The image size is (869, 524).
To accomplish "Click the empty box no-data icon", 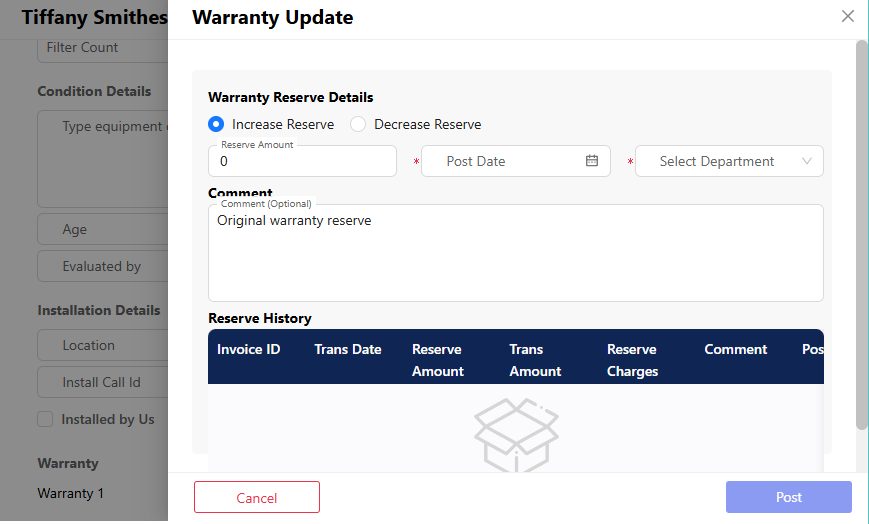I will [516, 435].
